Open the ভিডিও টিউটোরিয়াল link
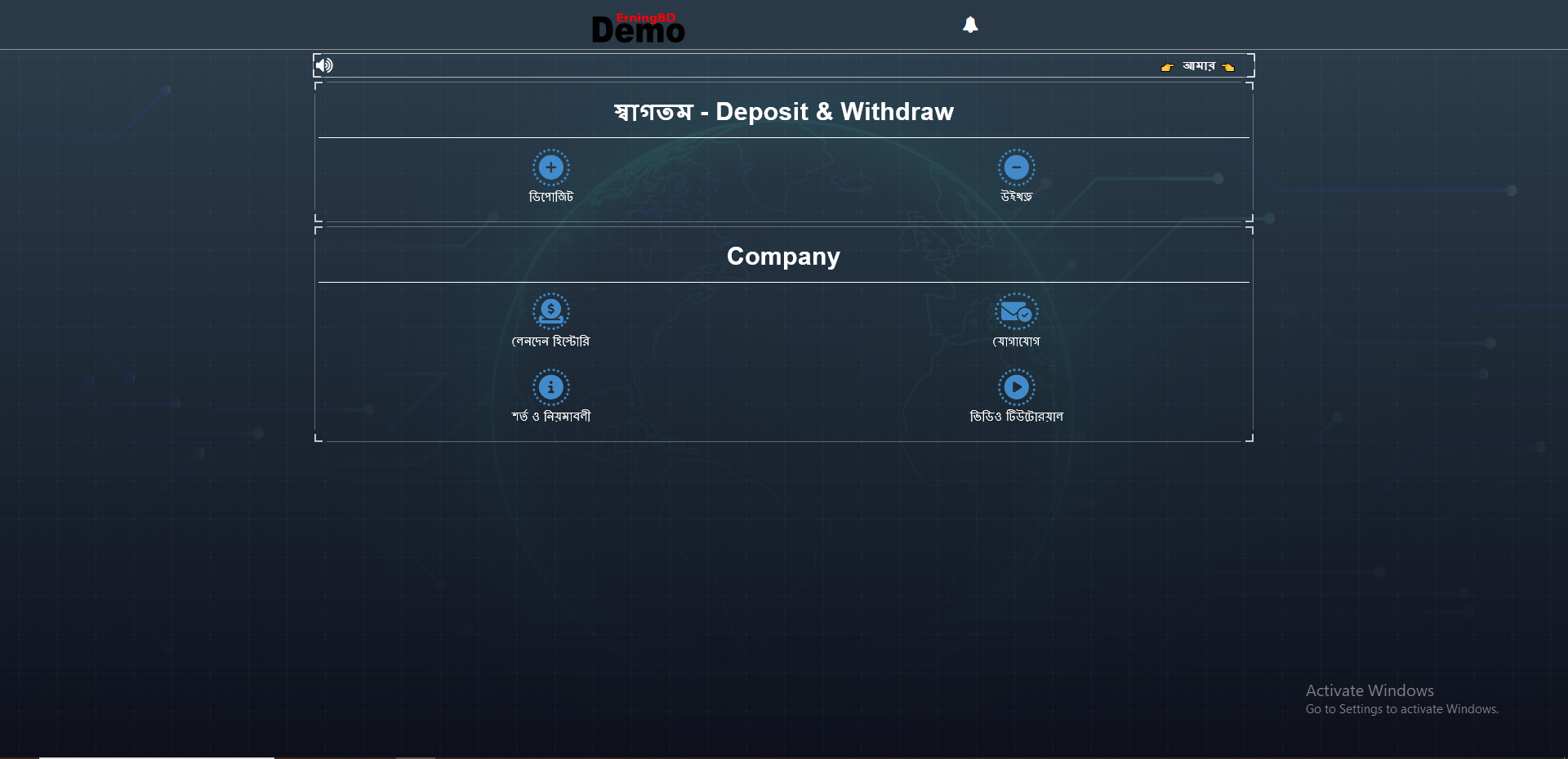Viewport: 1568px width, 759px height. click(1016, 417)
